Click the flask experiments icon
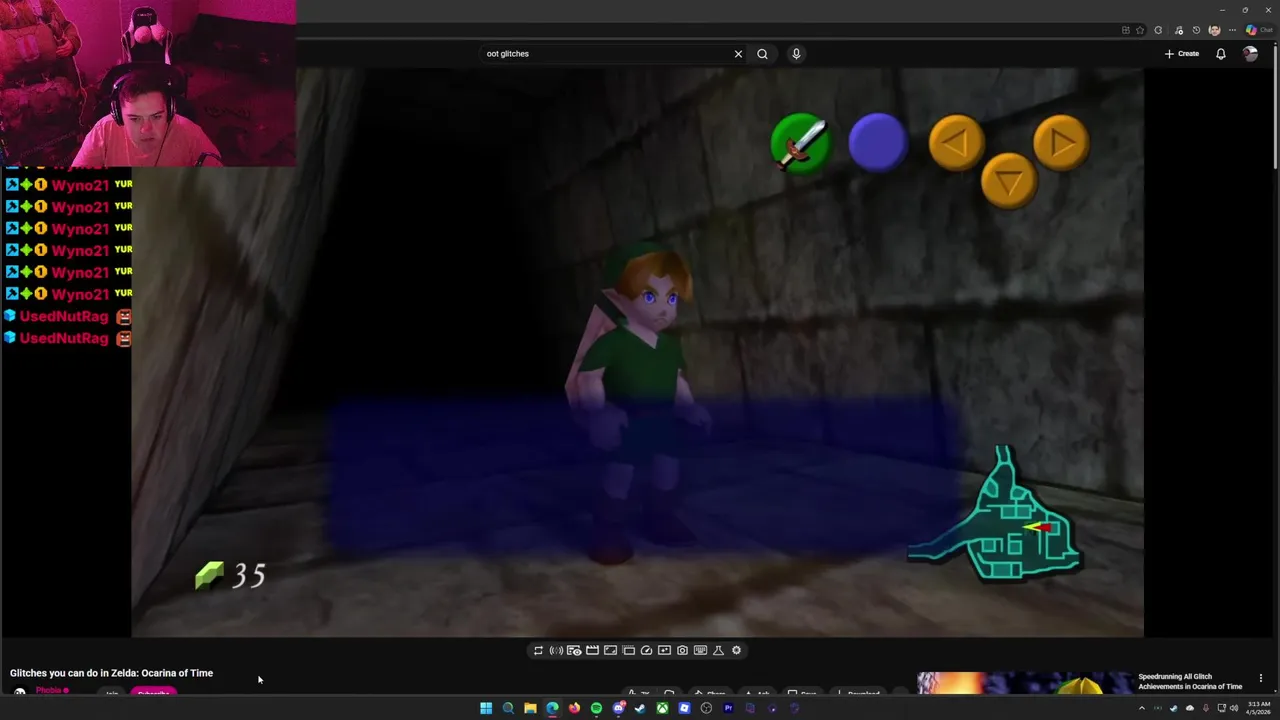1280x720 pixels. (x=718, y=650)
